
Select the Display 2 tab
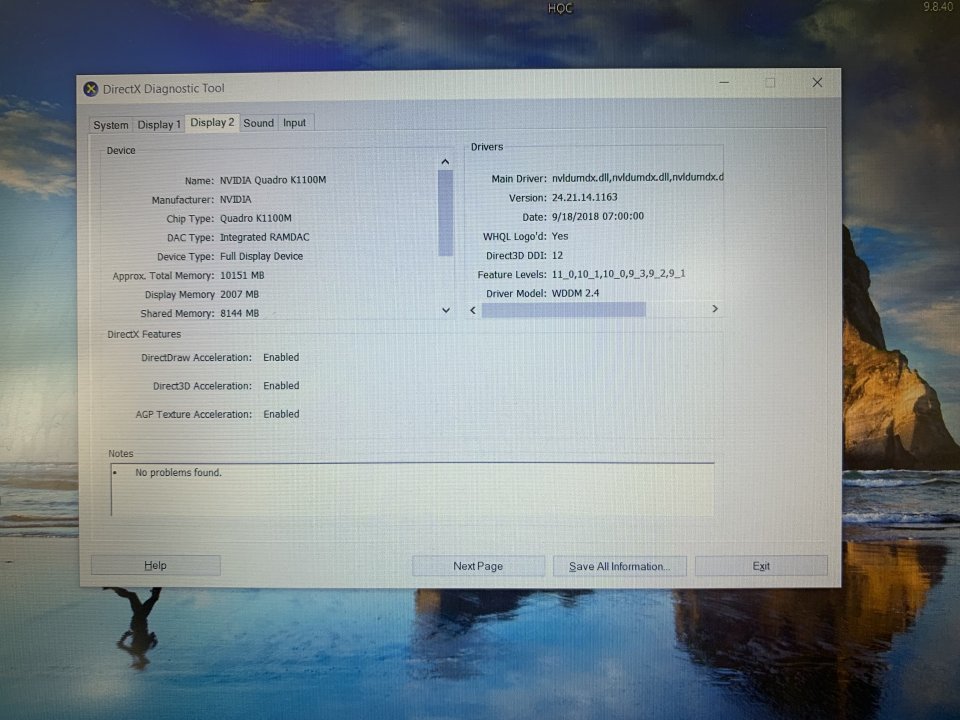(212, 122)
